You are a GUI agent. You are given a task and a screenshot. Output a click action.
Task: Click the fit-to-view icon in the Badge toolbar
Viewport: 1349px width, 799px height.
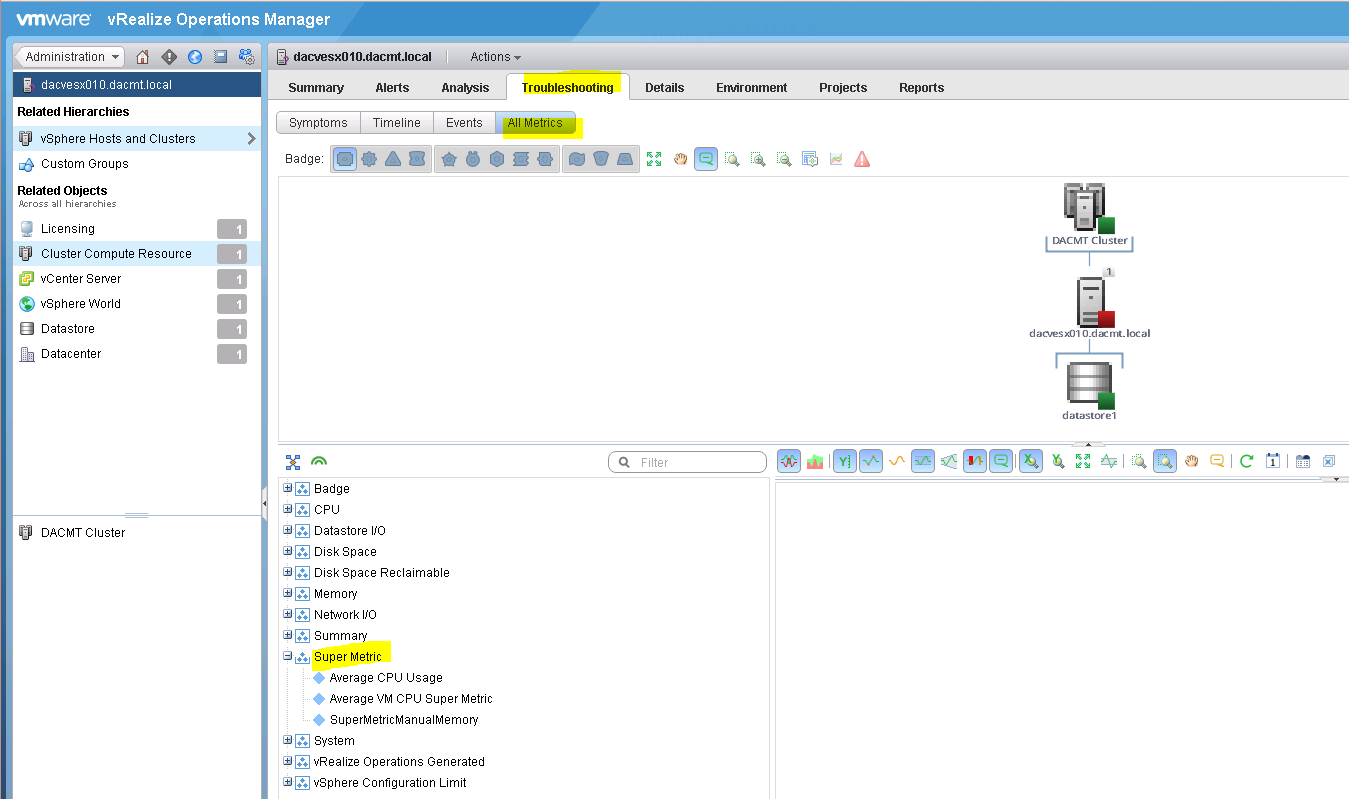654,159
